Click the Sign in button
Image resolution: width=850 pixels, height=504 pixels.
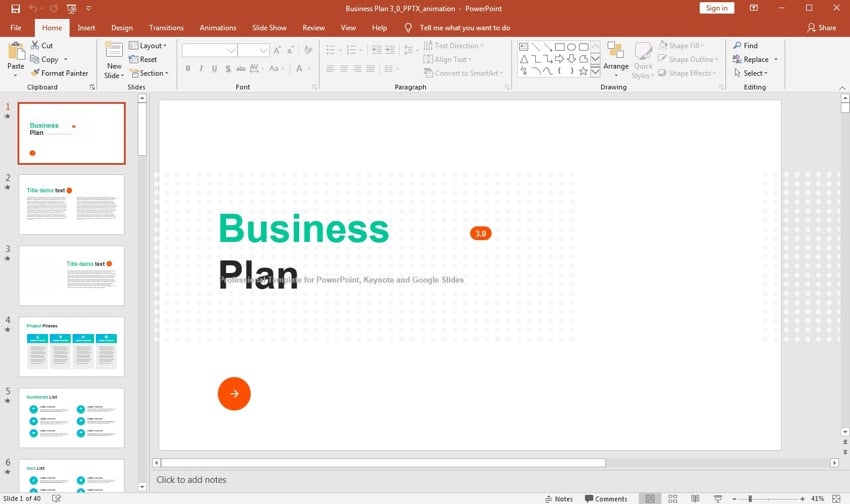tap(716, 8)
